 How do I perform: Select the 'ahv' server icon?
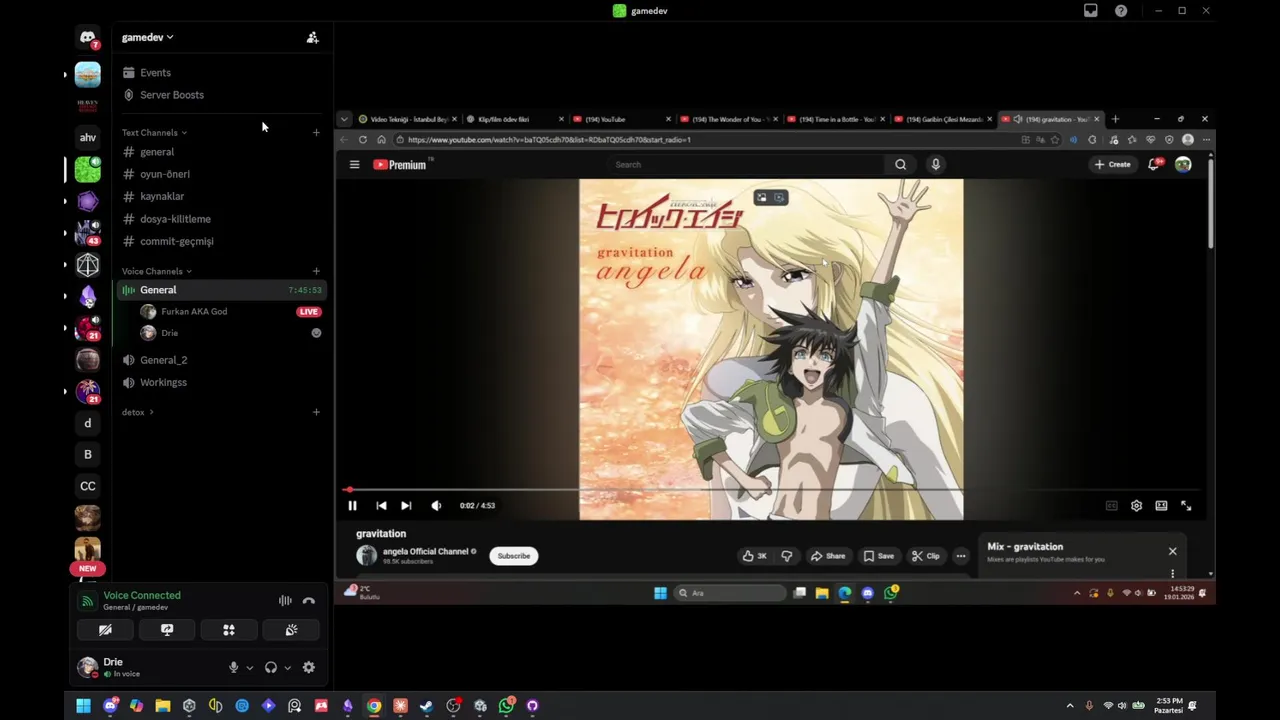pos(88,138)
